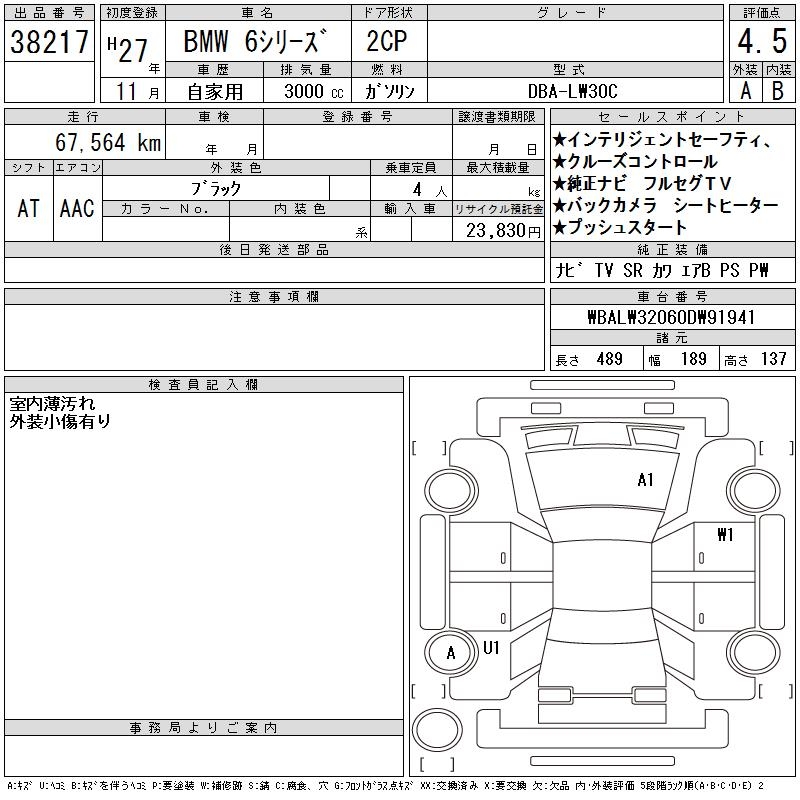Select chassis number WBALW32060DW91941
800x800 pixels.
(671, 317)
